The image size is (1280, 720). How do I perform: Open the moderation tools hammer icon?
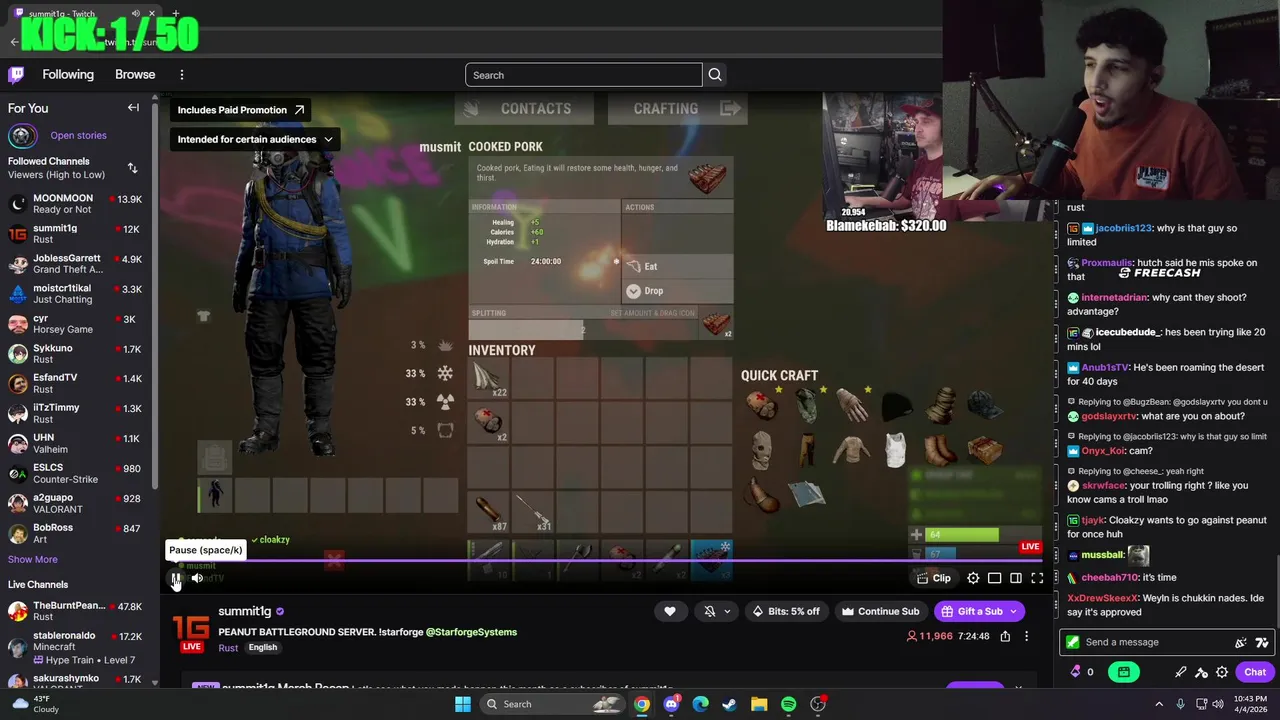pyautogui.click(x=1201, y=672)
